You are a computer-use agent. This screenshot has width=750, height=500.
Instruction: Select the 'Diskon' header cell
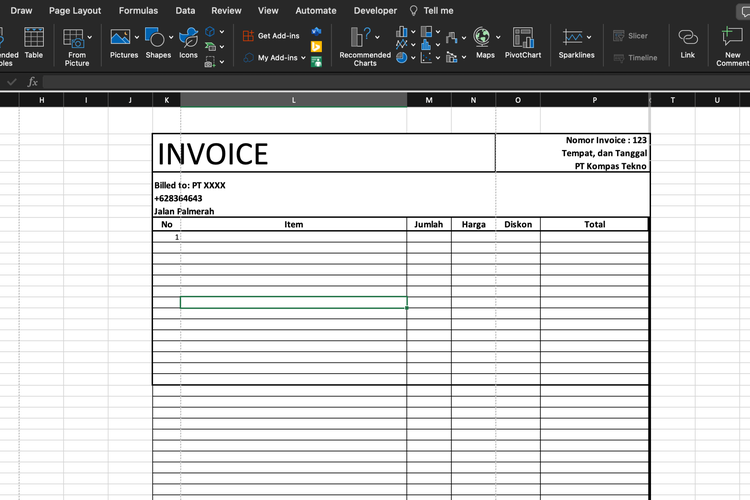[x=518, y=224]
